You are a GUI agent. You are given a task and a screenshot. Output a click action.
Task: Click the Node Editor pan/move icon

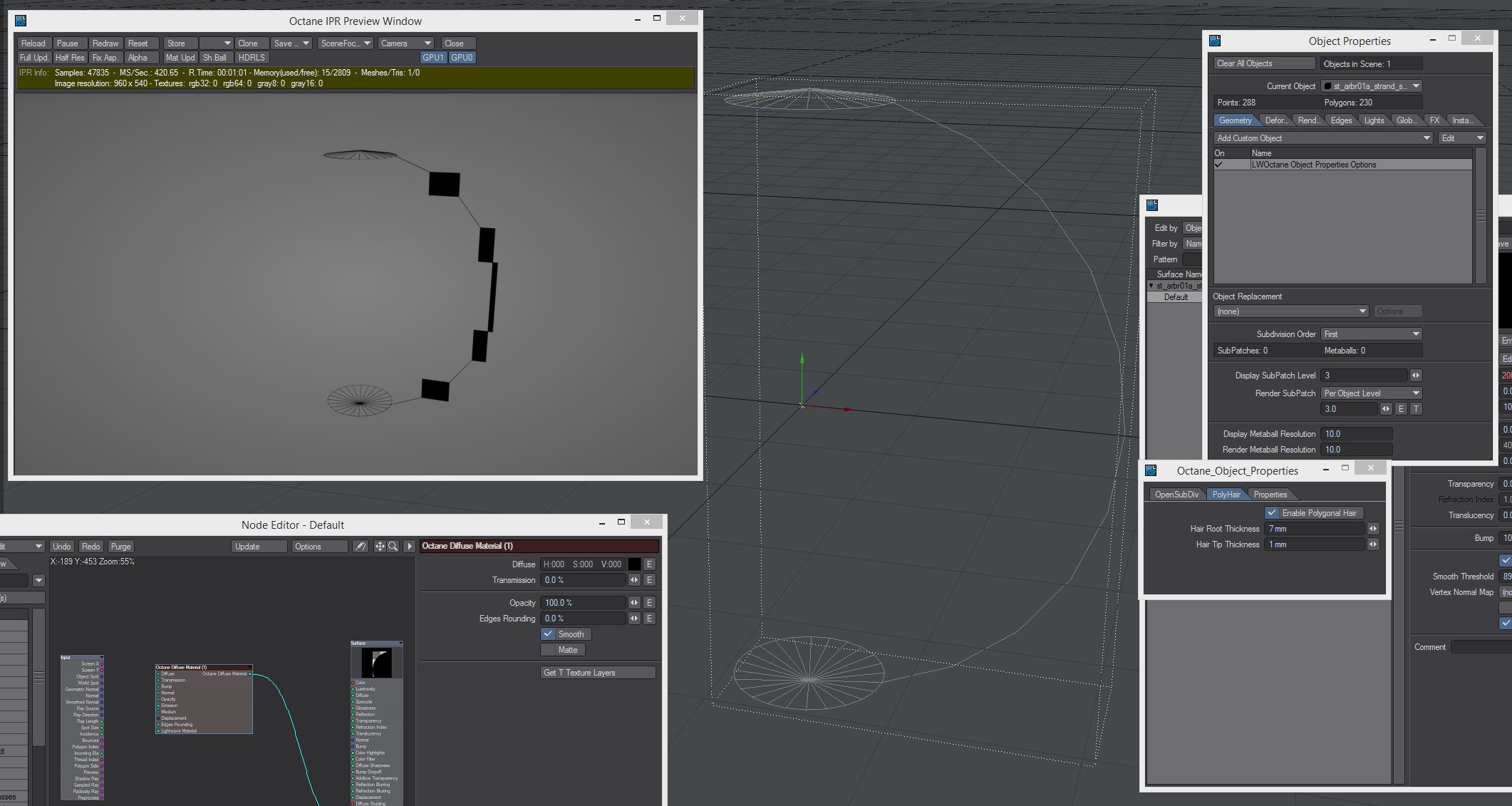tap(380, 547)
